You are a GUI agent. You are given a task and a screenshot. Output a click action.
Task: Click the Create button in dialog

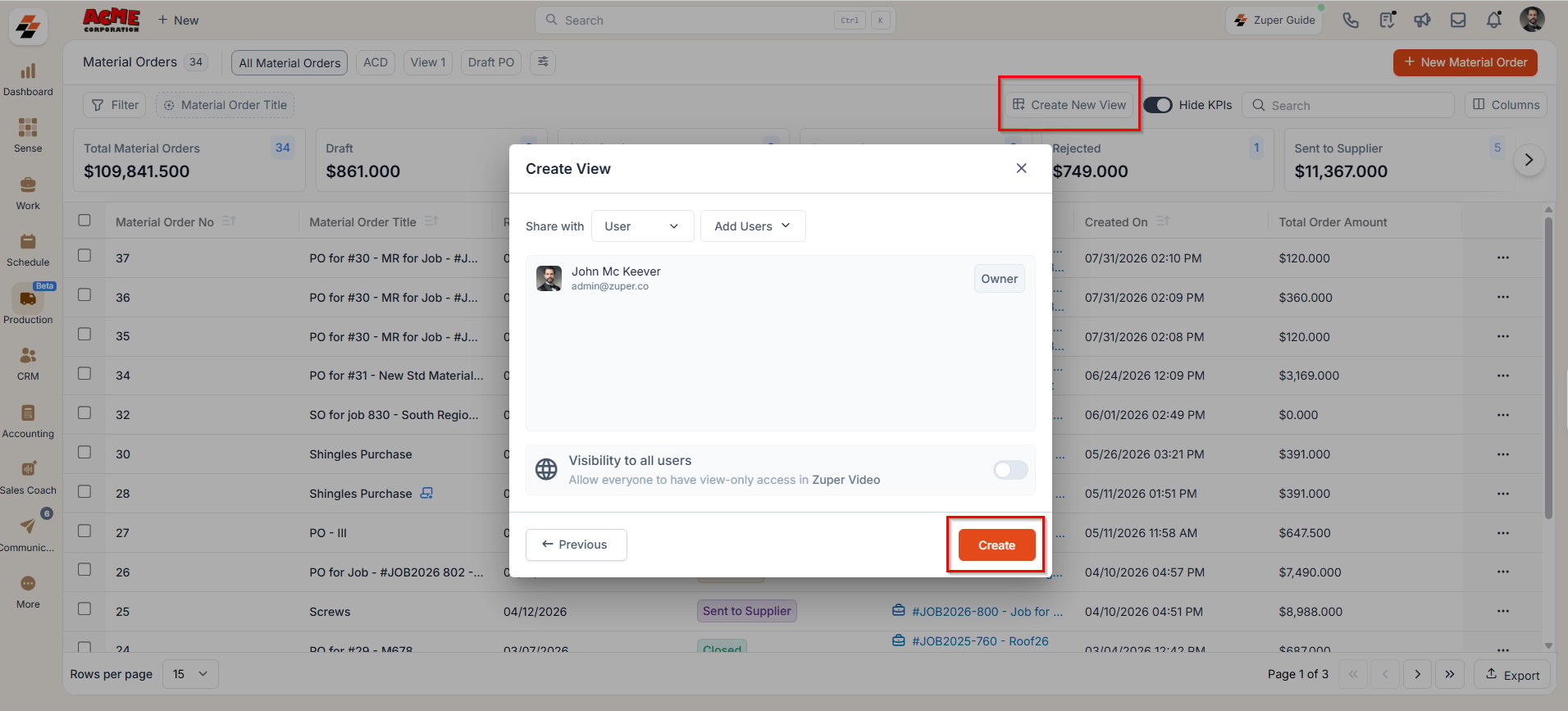coord(996,545)
